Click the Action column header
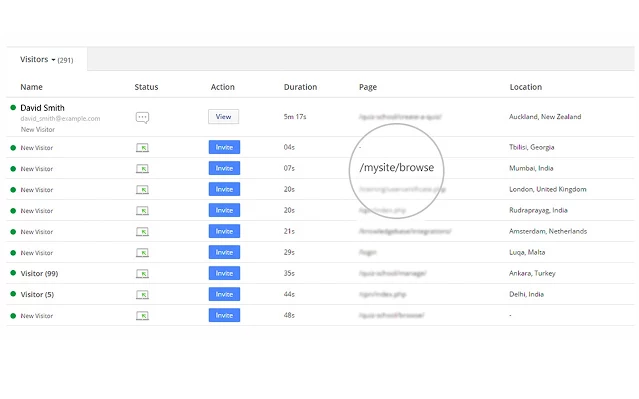This screenshot has width=639, height=399. coord(223,87)
